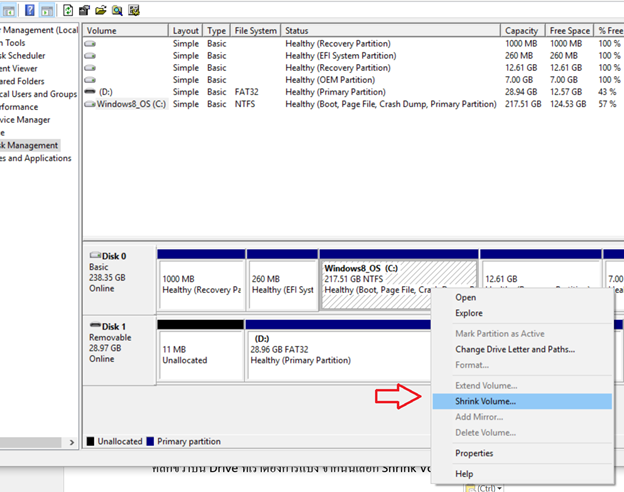Click the Show/Hide Action Pane toolbar icon
The image size is (624, 492).
(47, 11)
